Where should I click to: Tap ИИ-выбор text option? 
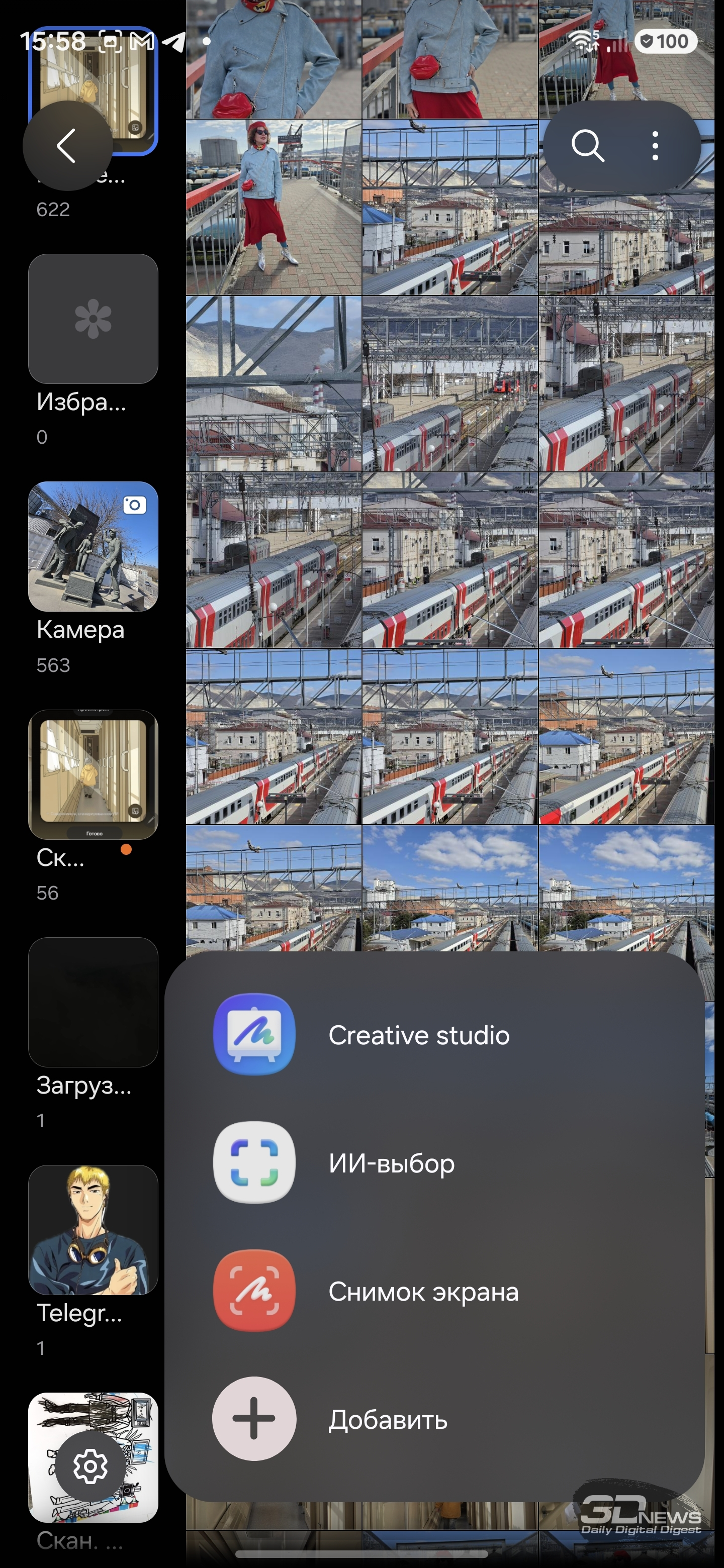[x=392, y=1163]
